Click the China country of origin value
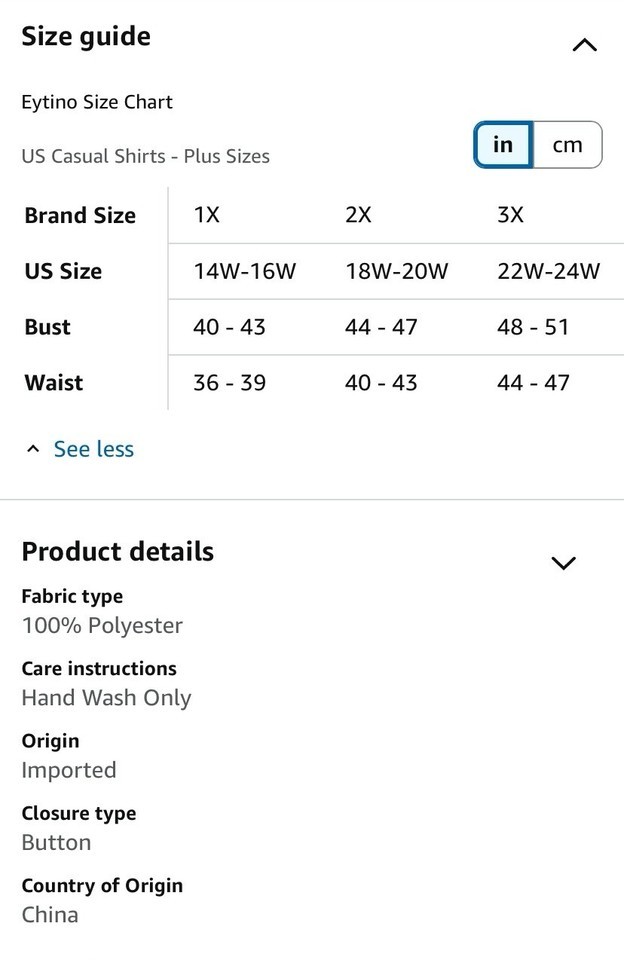Screen dimensions: 624x960 click(x=50, y=915)
